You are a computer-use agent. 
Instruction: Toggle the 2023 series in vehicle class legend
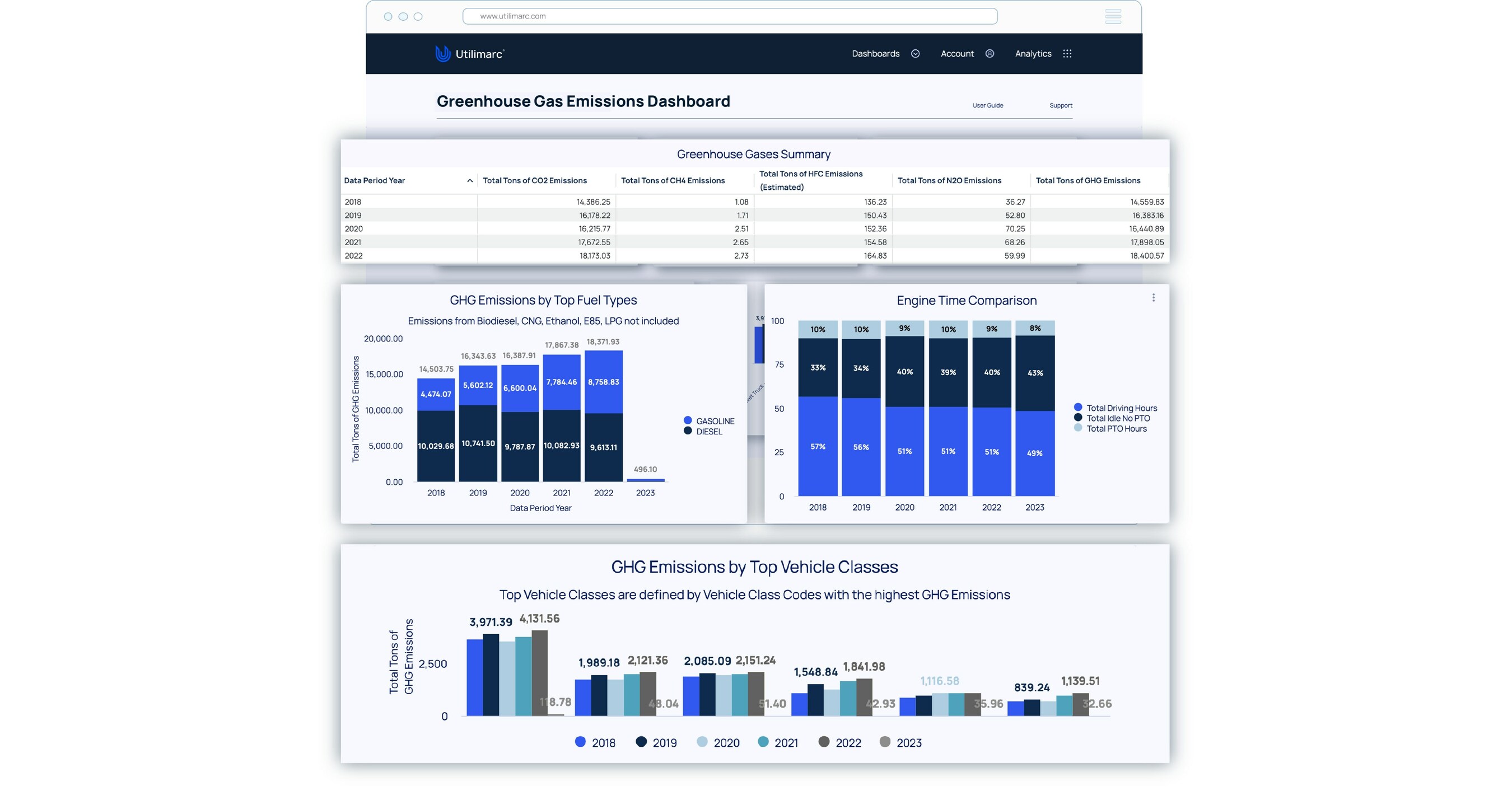(x=886, y=742)
